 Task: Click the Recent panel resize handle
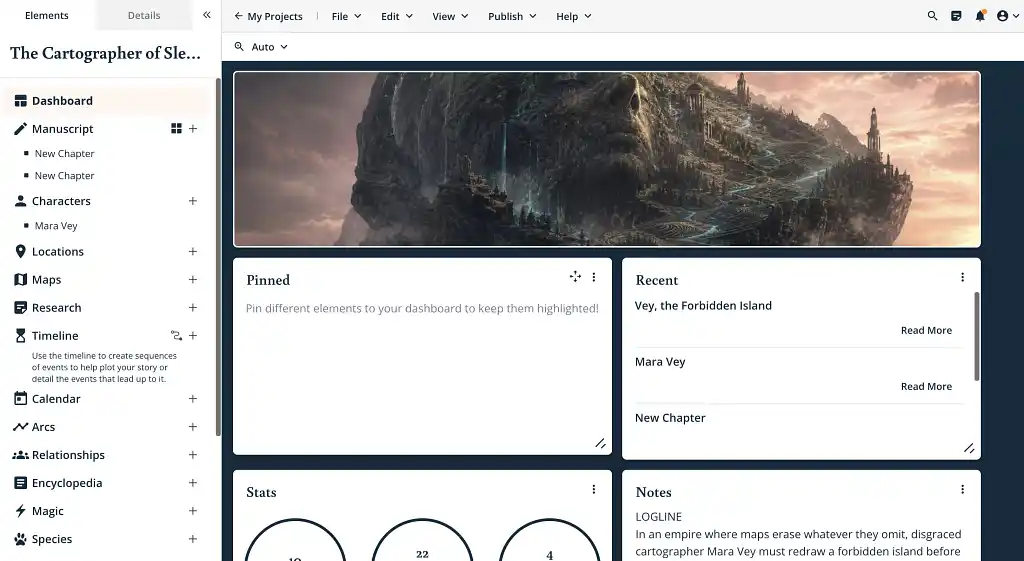(969, 448)
